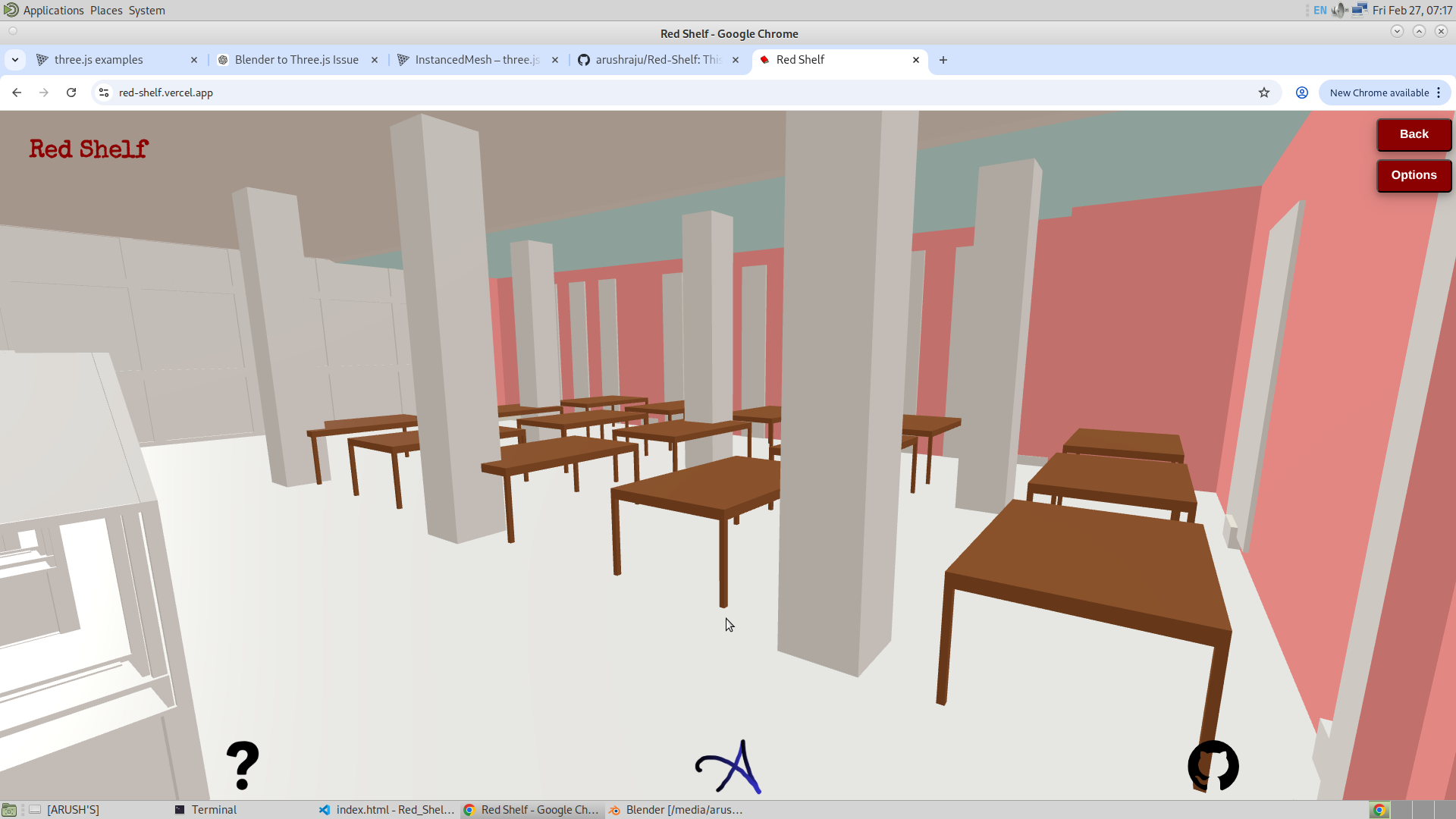Reload the page with the refresh icon
Viewport: 1456px width, 819px height.
pos(71,93)
